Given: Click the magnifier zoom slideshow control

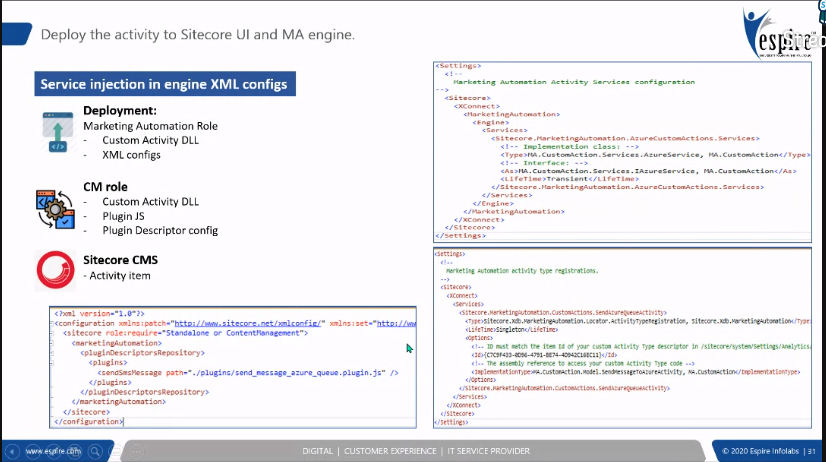Looking at the screenshot, I should 95,451.
